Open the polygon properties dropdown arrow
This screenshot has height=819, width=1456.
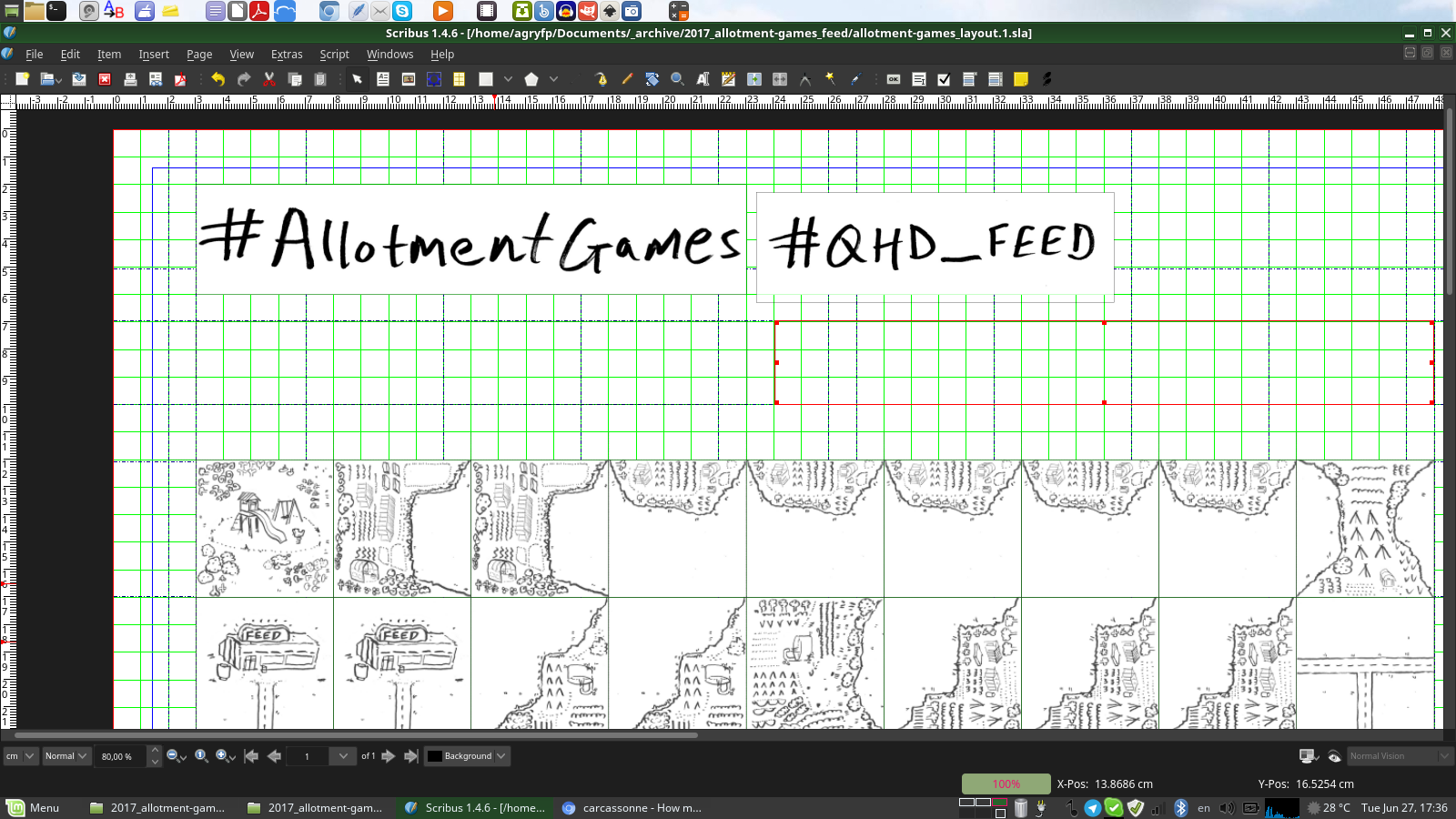553,79
